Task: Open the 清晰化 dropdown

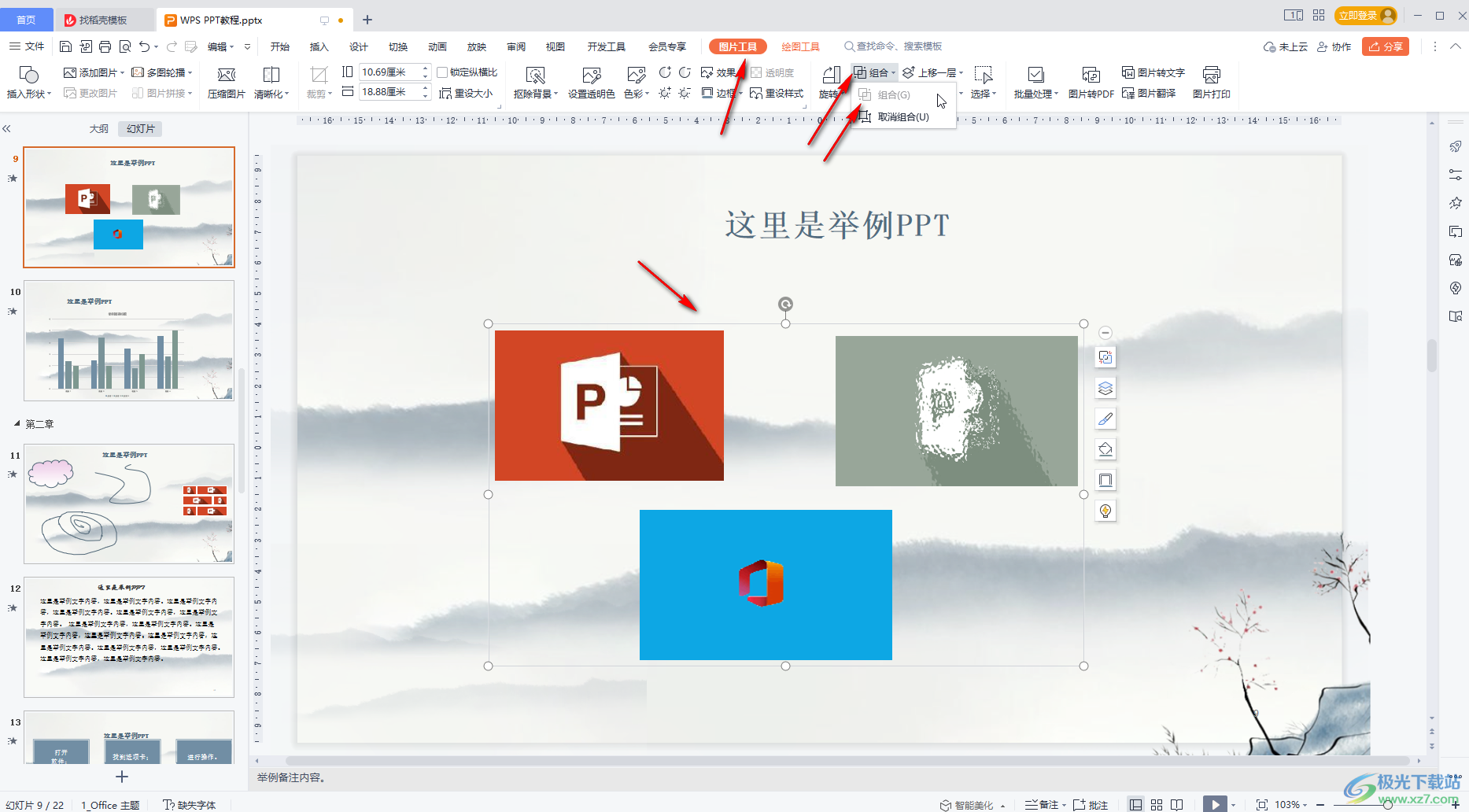Action: [x=271, y=93]
